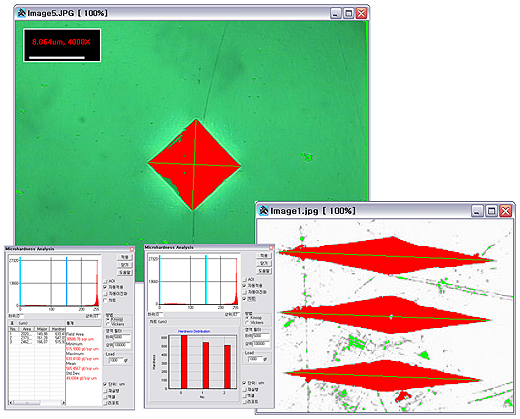Close the Microhardness Analysis dialog with results table
Viewport: 520px width, 419px height.
coord(132,249)
